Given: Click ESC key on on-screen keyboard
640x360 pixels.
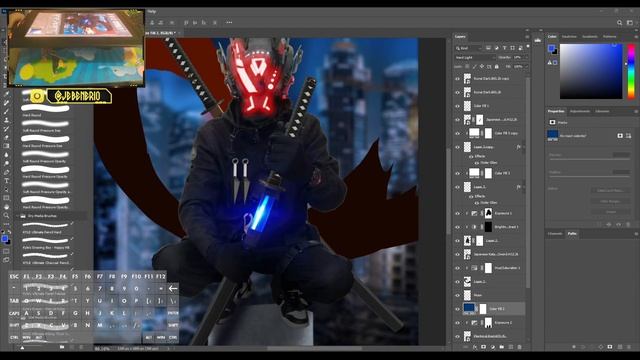Looking at the screenshot, I should [x=14, y=277].
